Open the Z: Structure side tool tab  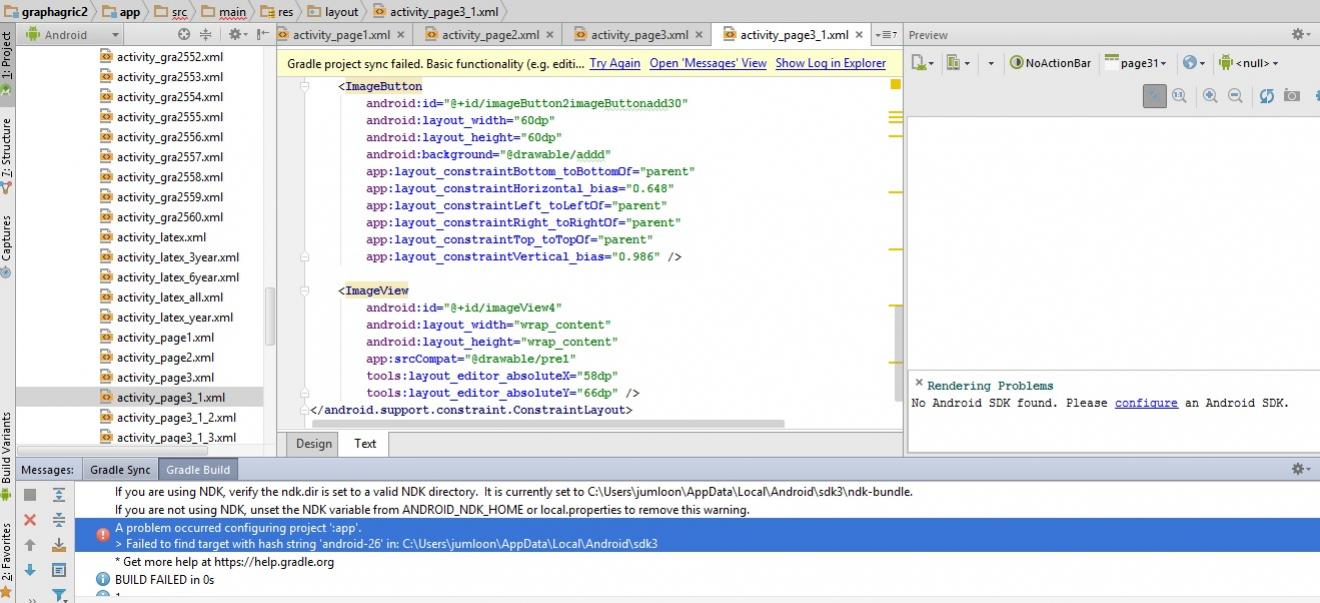(7, 155)
